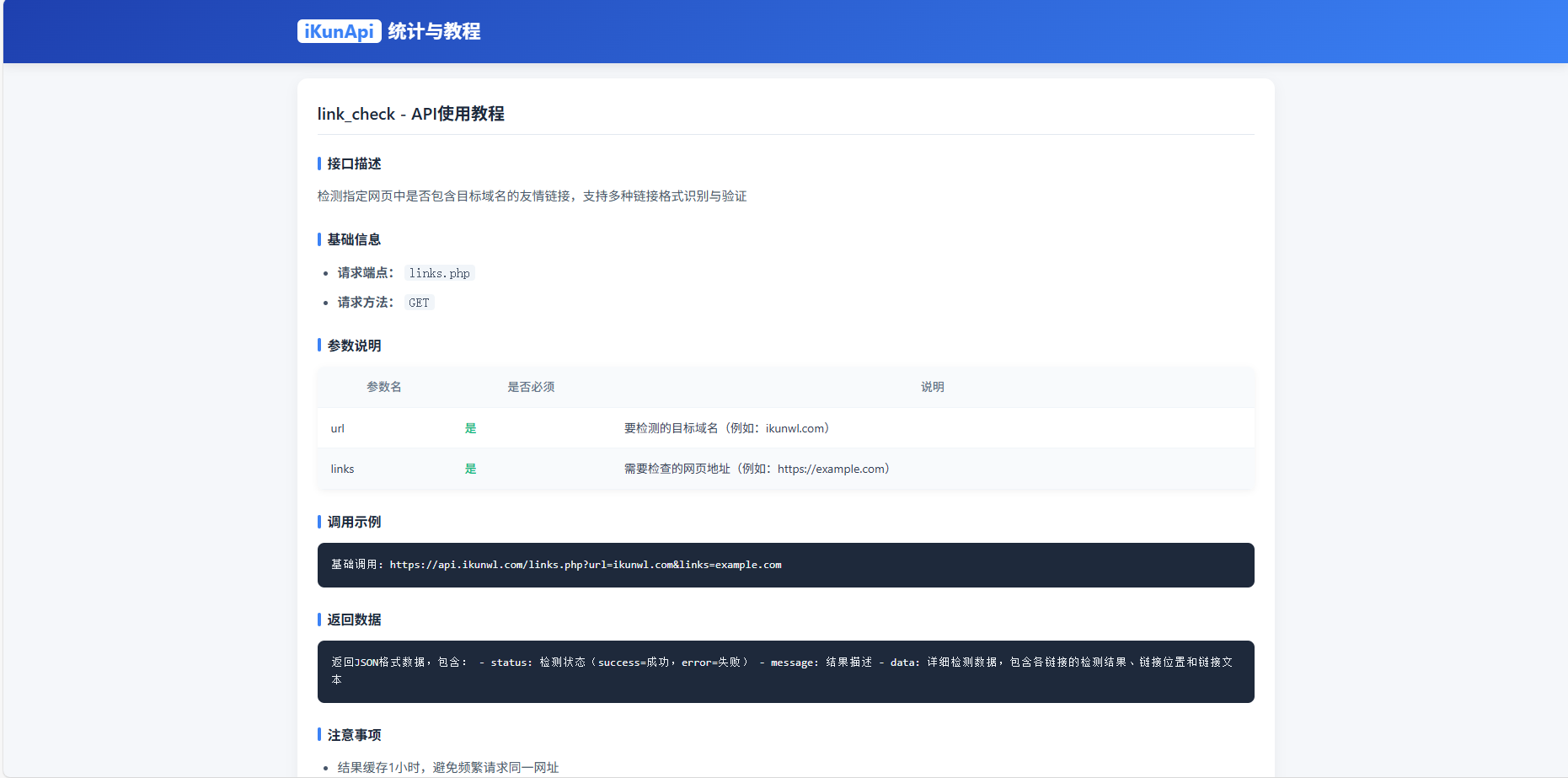
Task: Open the 统计与教程 header title
Action: tap(433, 31)
